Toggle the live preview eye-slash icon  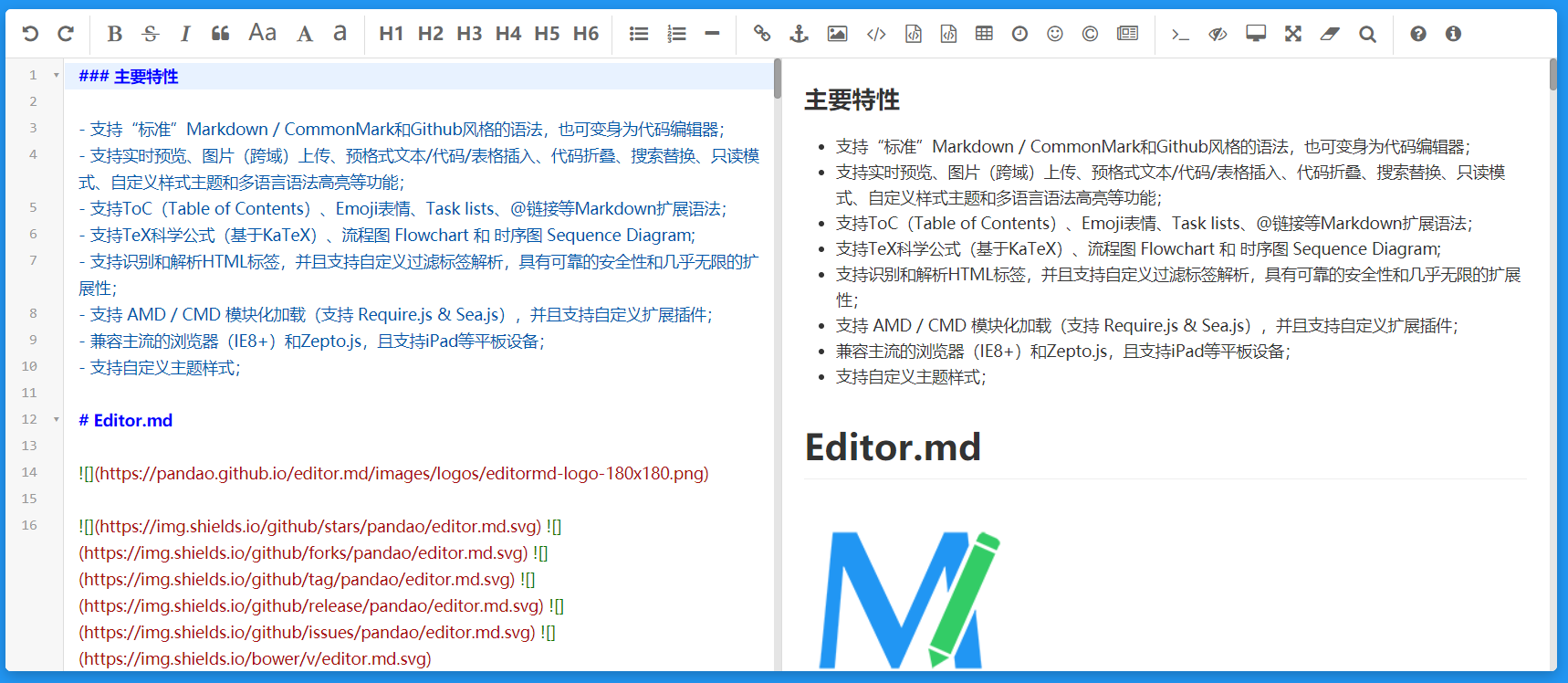(x=1218, y=34)
